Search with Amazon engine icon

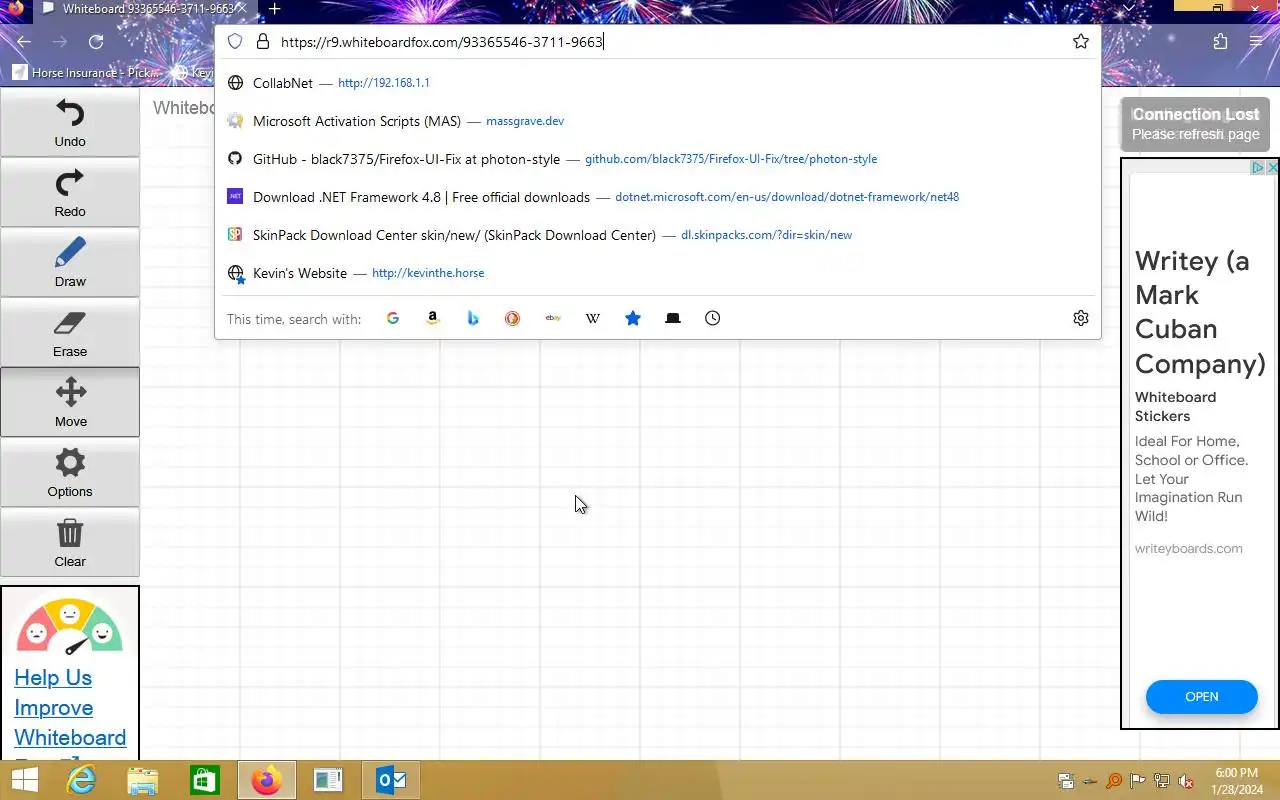tap(432, 318)
